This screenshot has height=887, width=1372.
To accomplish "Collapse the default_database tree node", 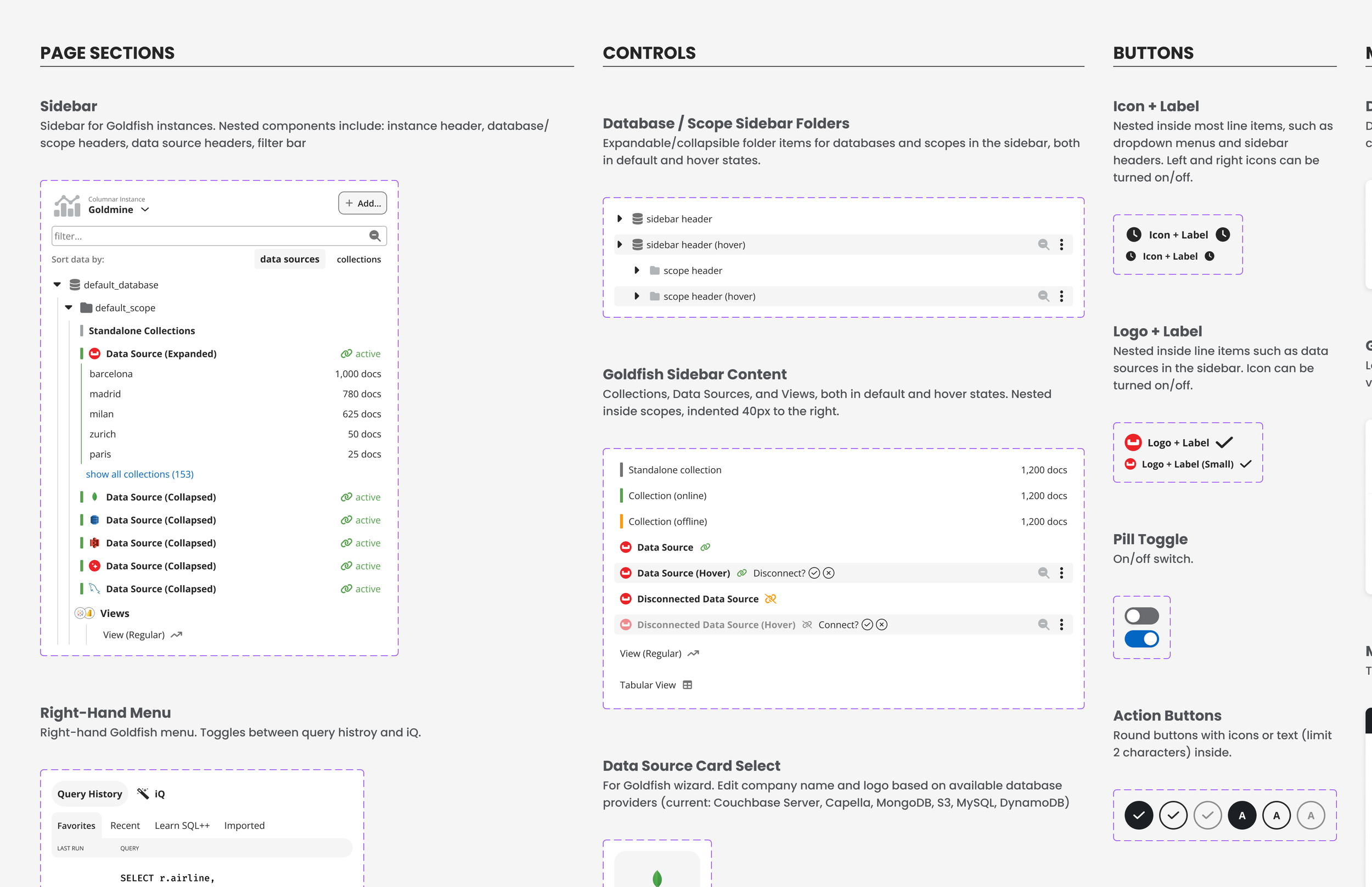I will point(57,284).
